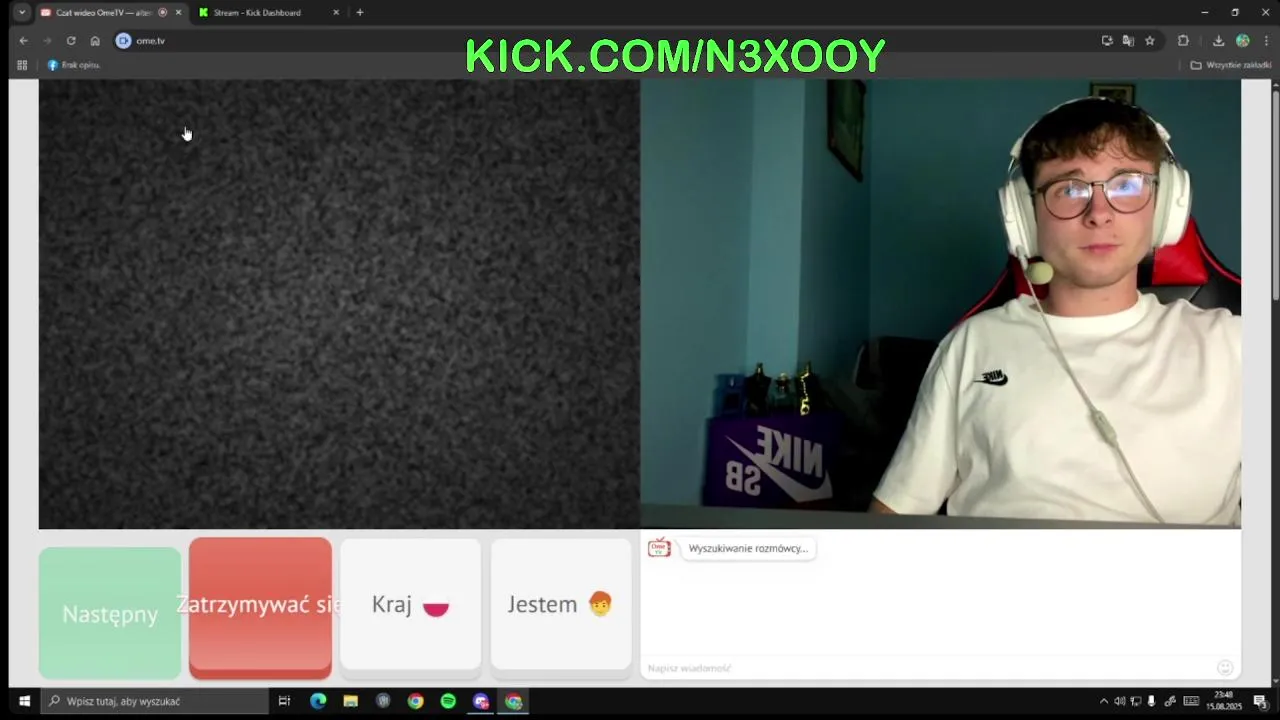Open the volume control in system tray

pyautogui.click(x=1120, y=701)
